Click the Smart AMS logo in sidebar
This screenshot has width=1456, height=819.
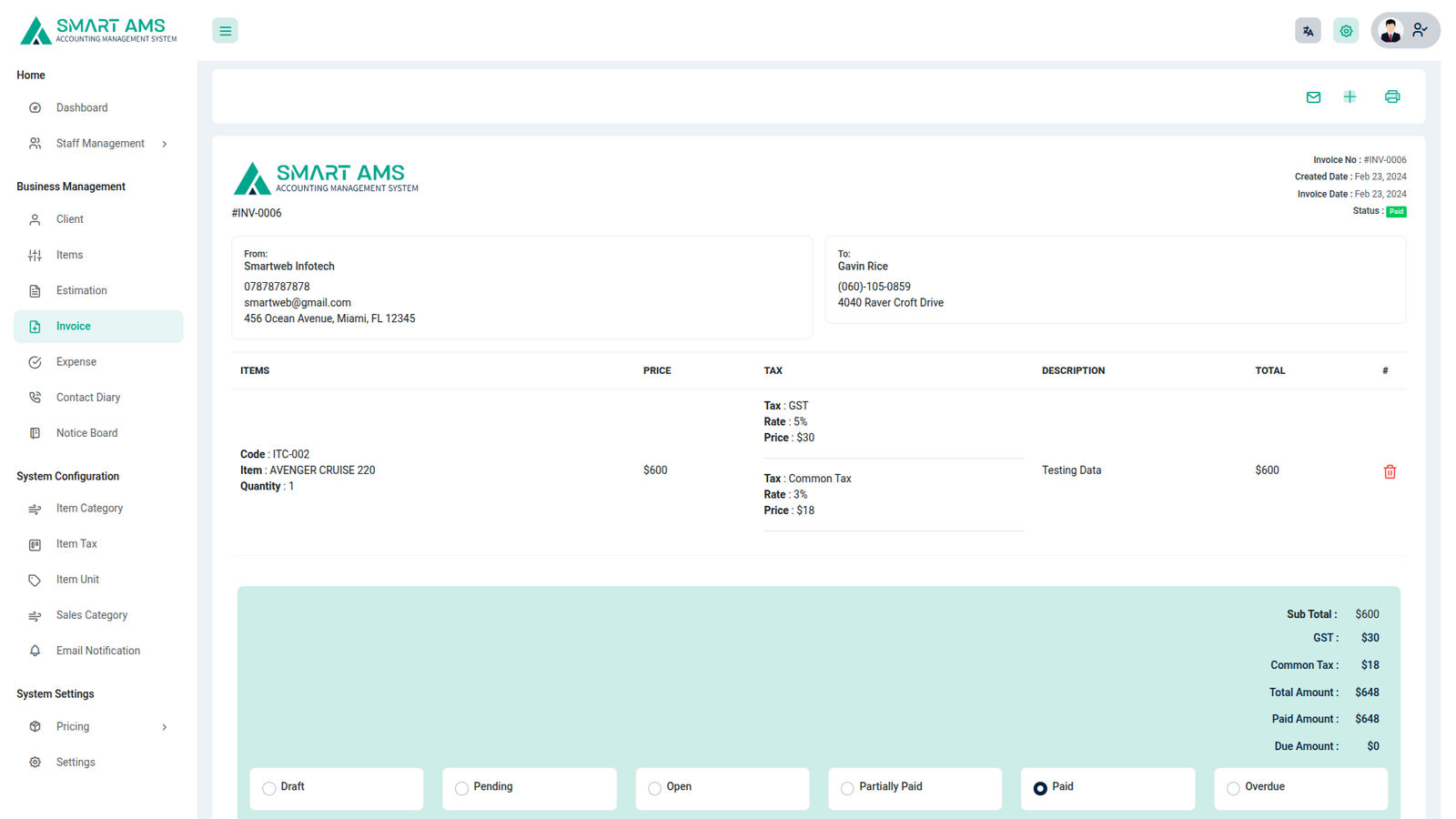[98, 30]
